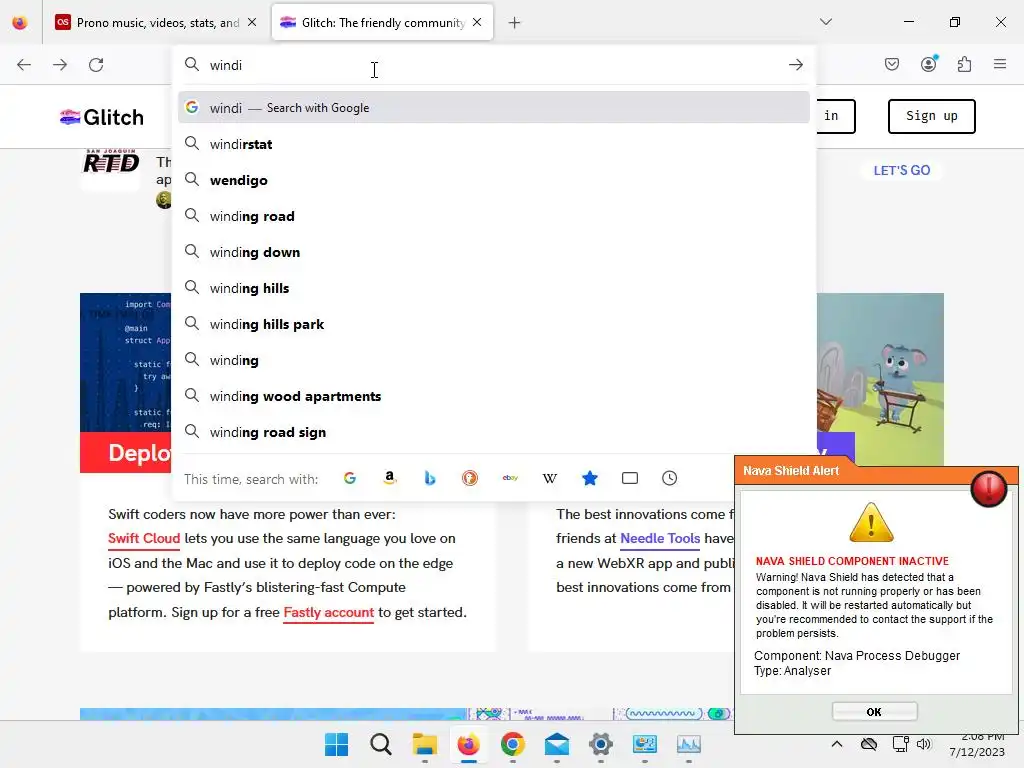Open Settings gear from taskbar
The image size is (1024, 768).
[x=601, y=744]
